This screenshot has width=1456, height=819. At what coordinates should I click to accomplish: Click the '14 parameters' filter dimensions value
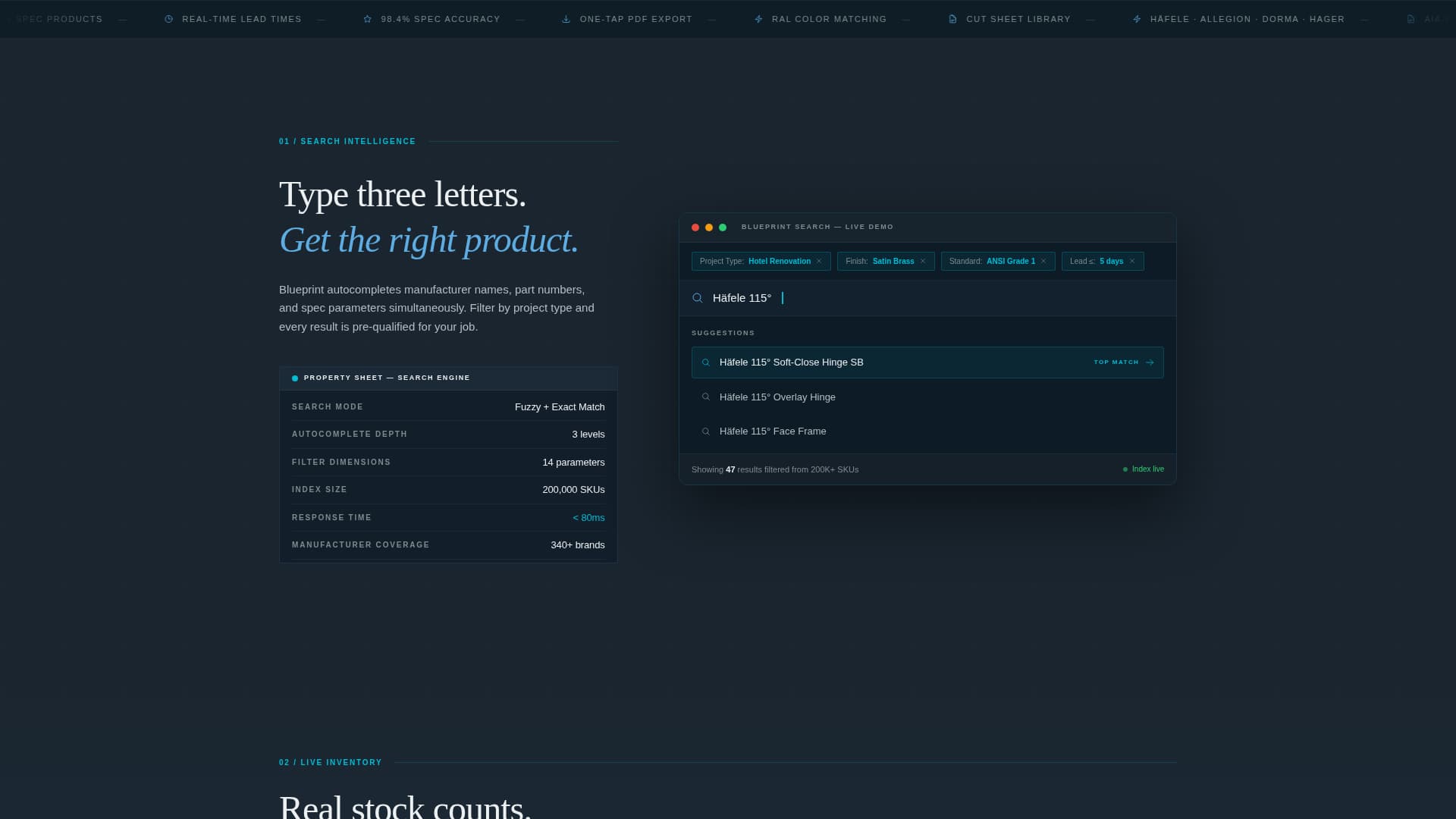(x=573, y=463)
